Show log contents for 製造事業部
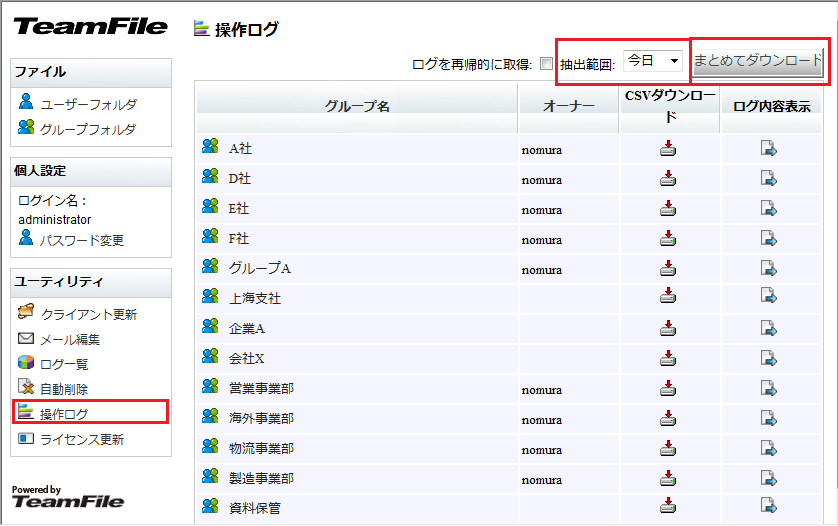This screenshot has height=526, width=838. (x=768, y=477)
